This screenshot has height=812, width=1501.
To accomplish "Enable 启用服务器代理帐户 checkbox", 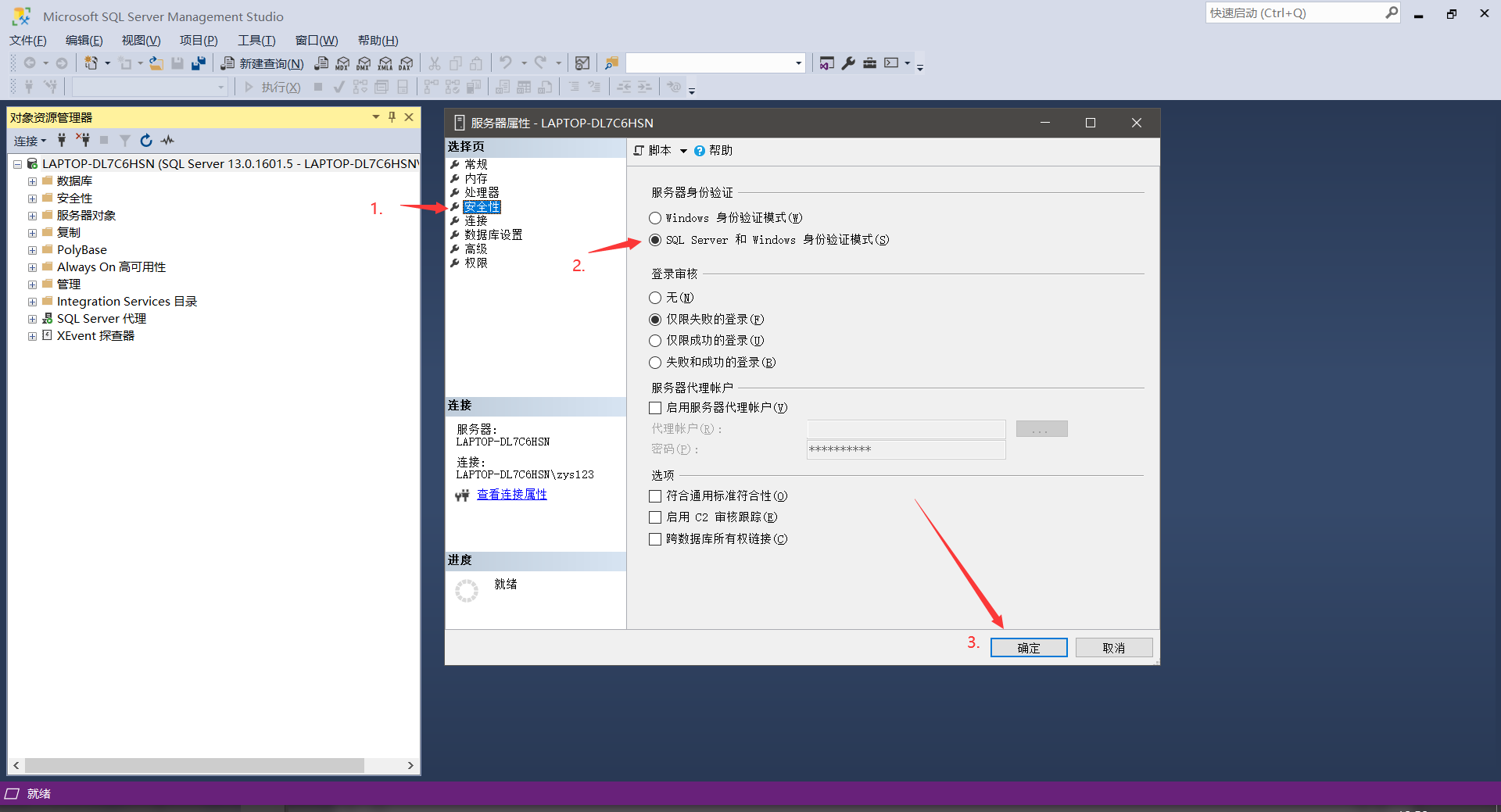I will (655, 408).
